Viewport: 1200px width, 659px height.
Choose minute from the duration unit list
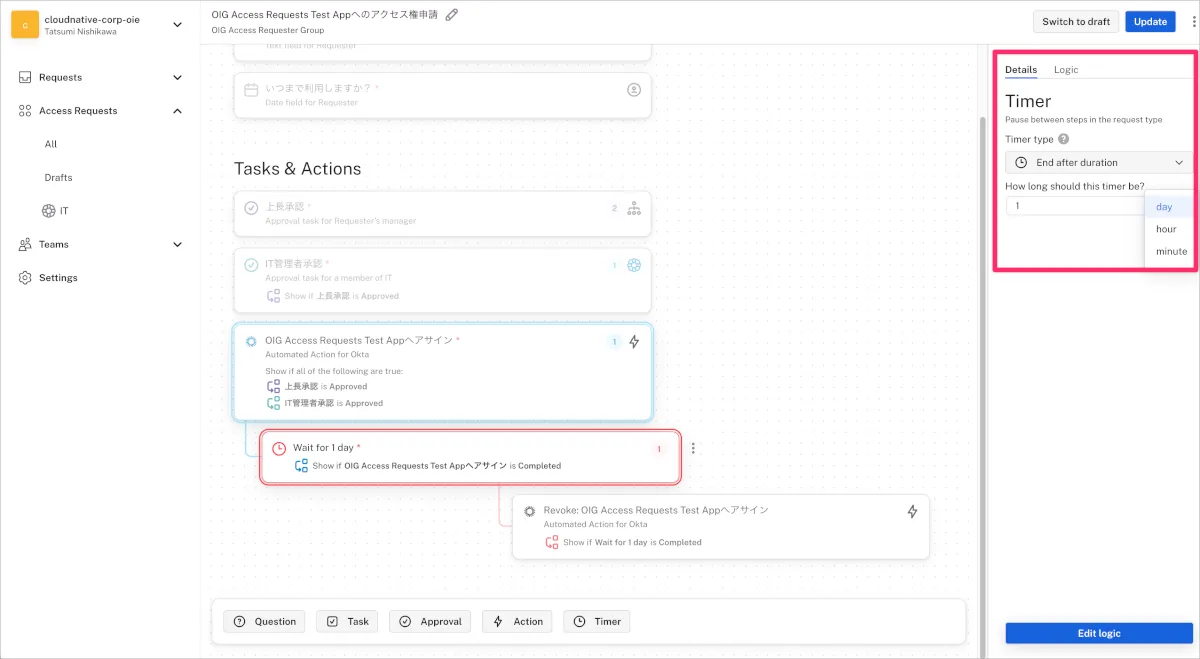[1170, 251]
